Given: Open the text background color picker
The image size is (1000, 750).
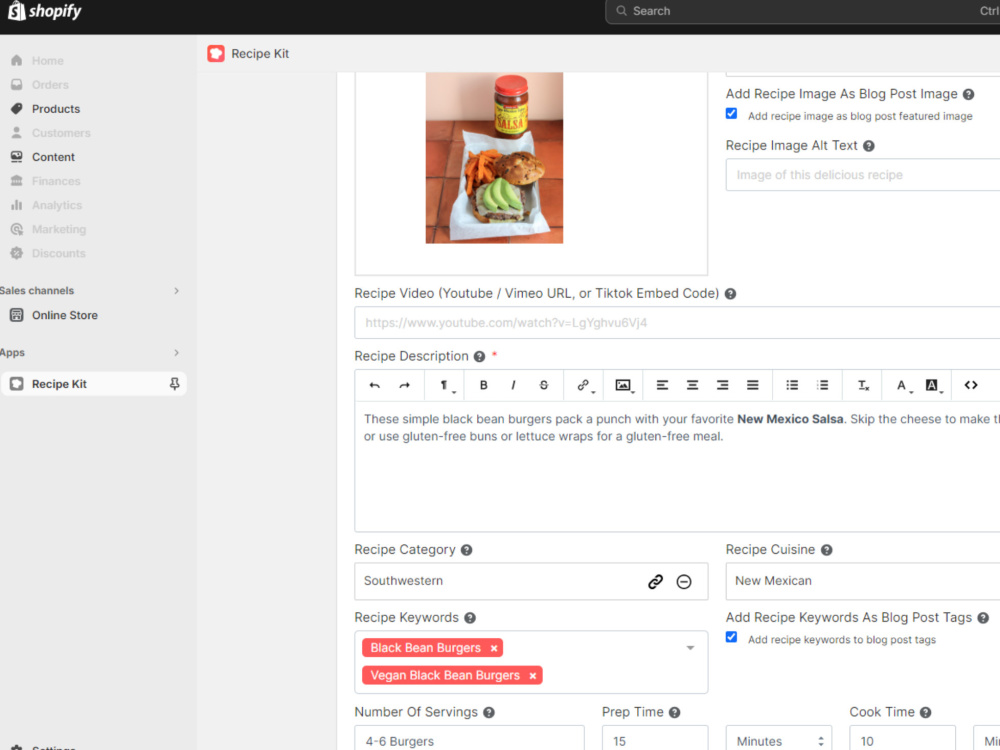Looking at the screenshot, I should pyautogui.click(x=933, y=385).
